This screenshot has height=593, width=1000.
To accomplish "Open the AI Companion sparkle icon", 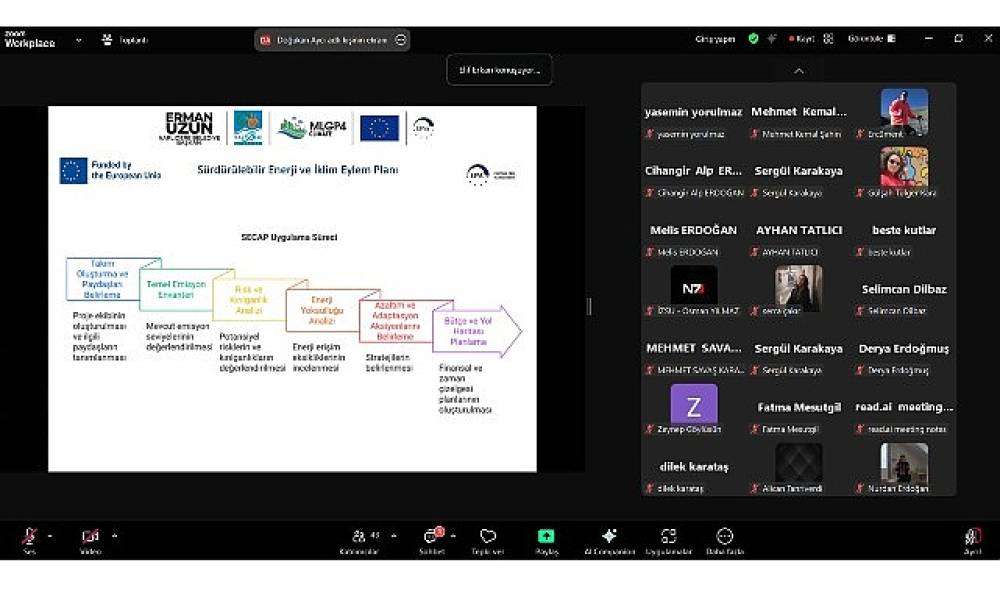I will 609,538.
